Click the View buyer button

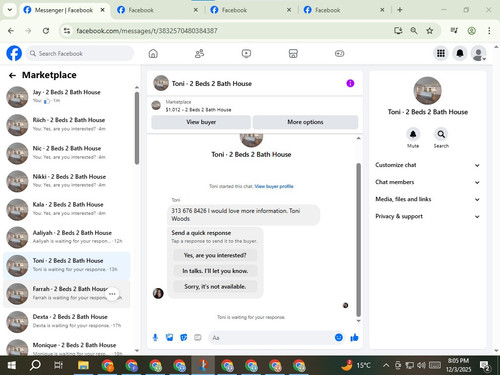[201, 122]
